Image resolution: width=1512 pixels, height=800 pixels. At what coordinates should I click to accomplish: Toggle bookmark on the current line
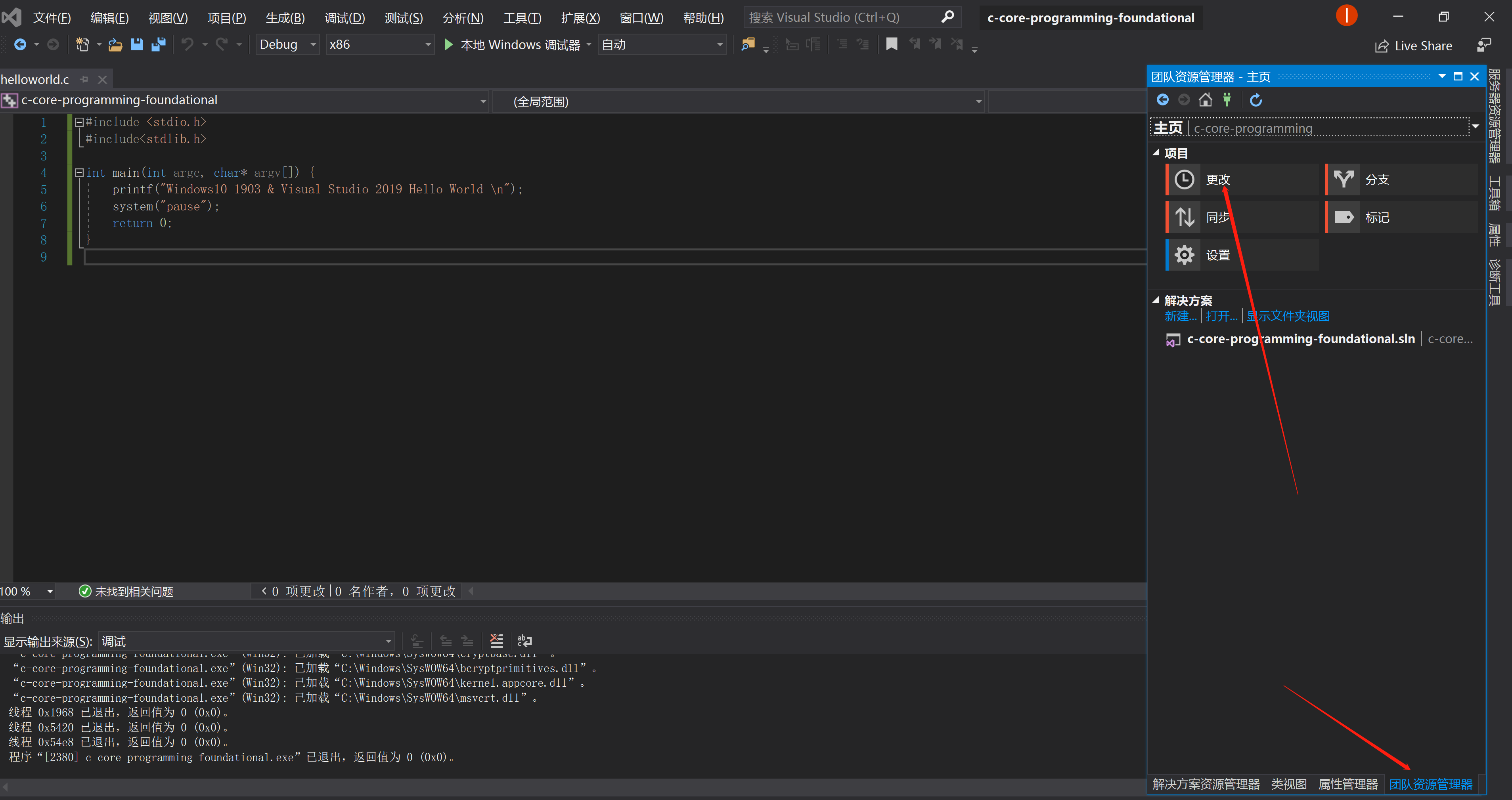click(892, 44)
